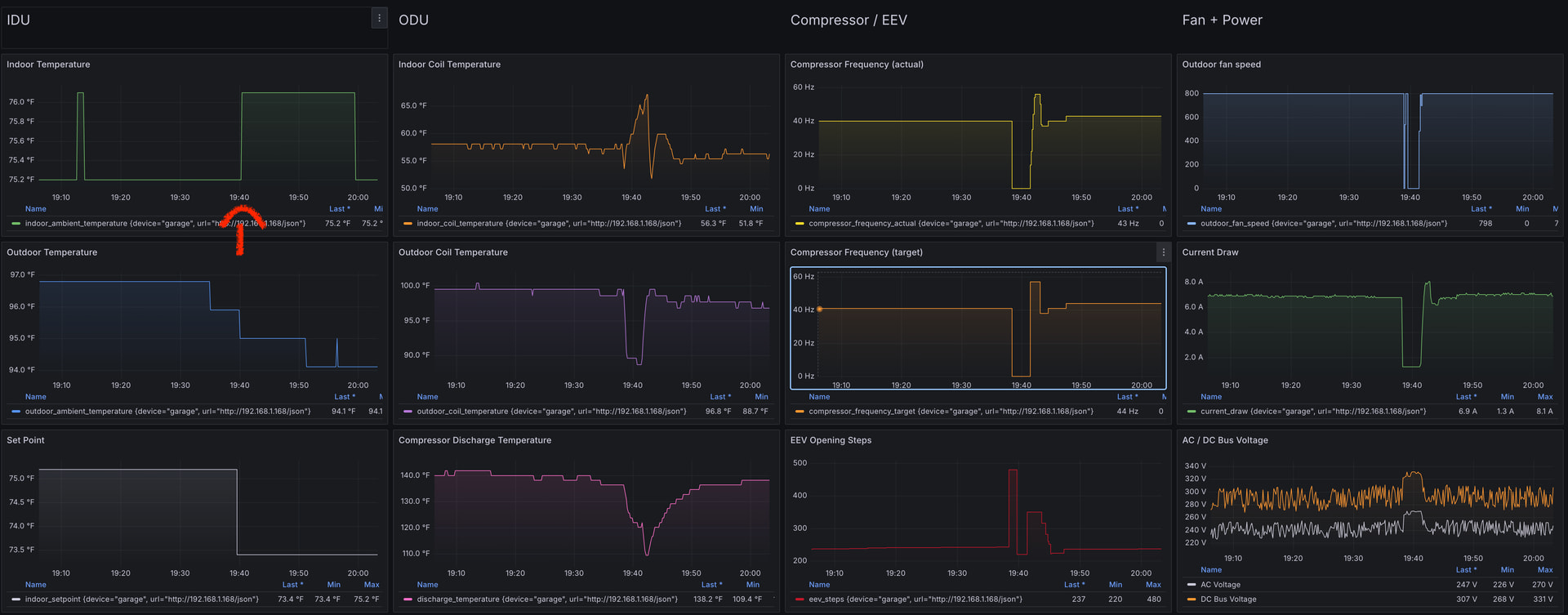Open the Indoor Temperature panel title menu
Viewport: 1568px width, 615px height.
point(48,65)
